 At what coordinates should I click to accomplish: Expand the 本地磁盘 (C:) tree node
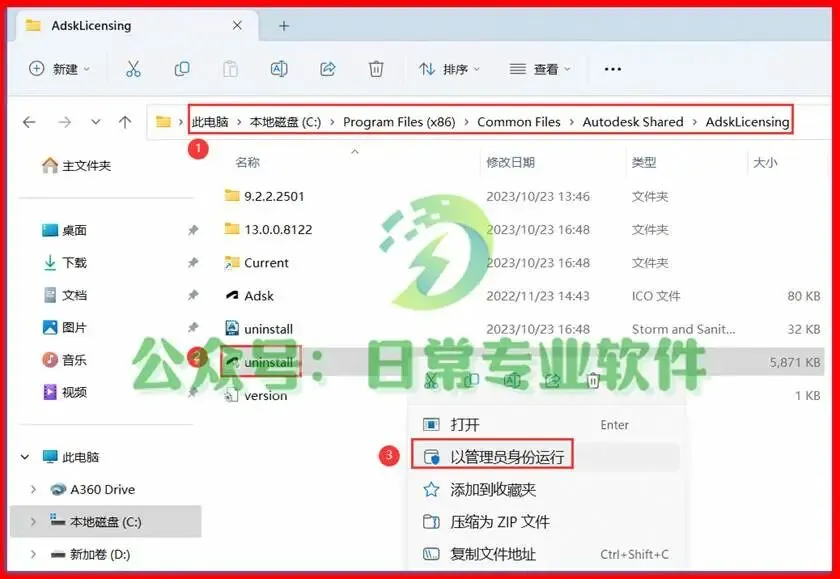point(33,522)
